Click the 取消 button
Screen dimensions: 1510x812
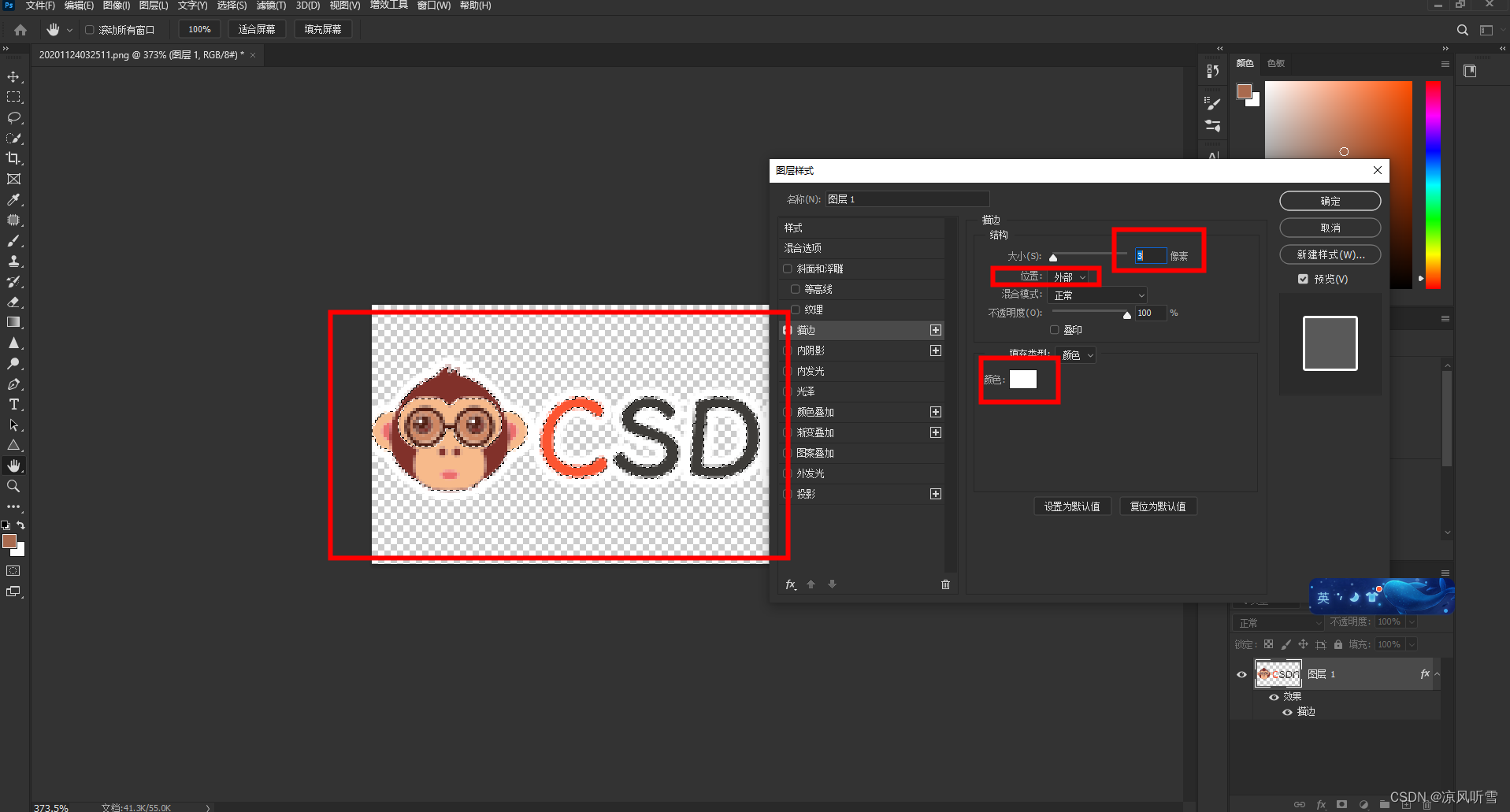pyautogui.click(x=1330, y=228)
